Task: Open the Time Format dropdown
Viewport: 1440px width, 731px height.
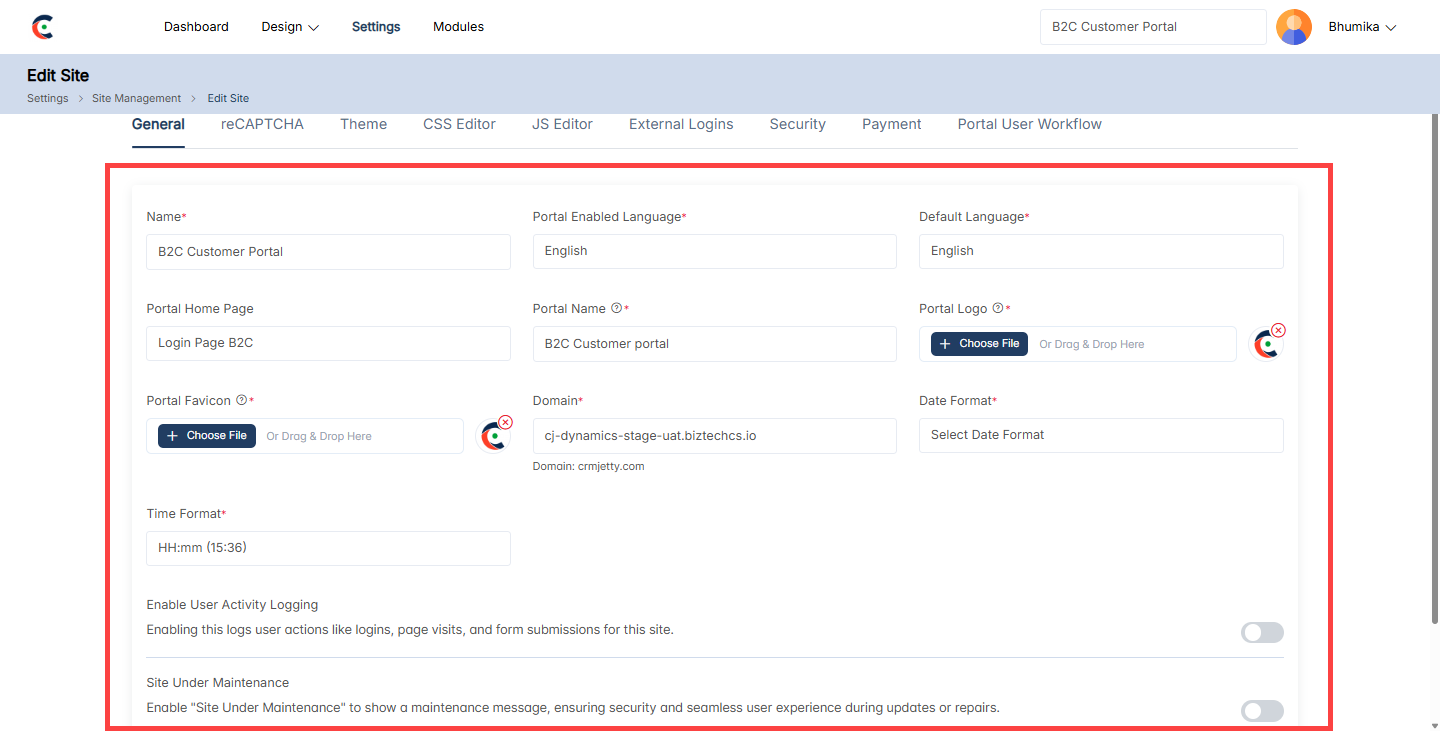Action: pyautogui.click(x=328, y=548)
